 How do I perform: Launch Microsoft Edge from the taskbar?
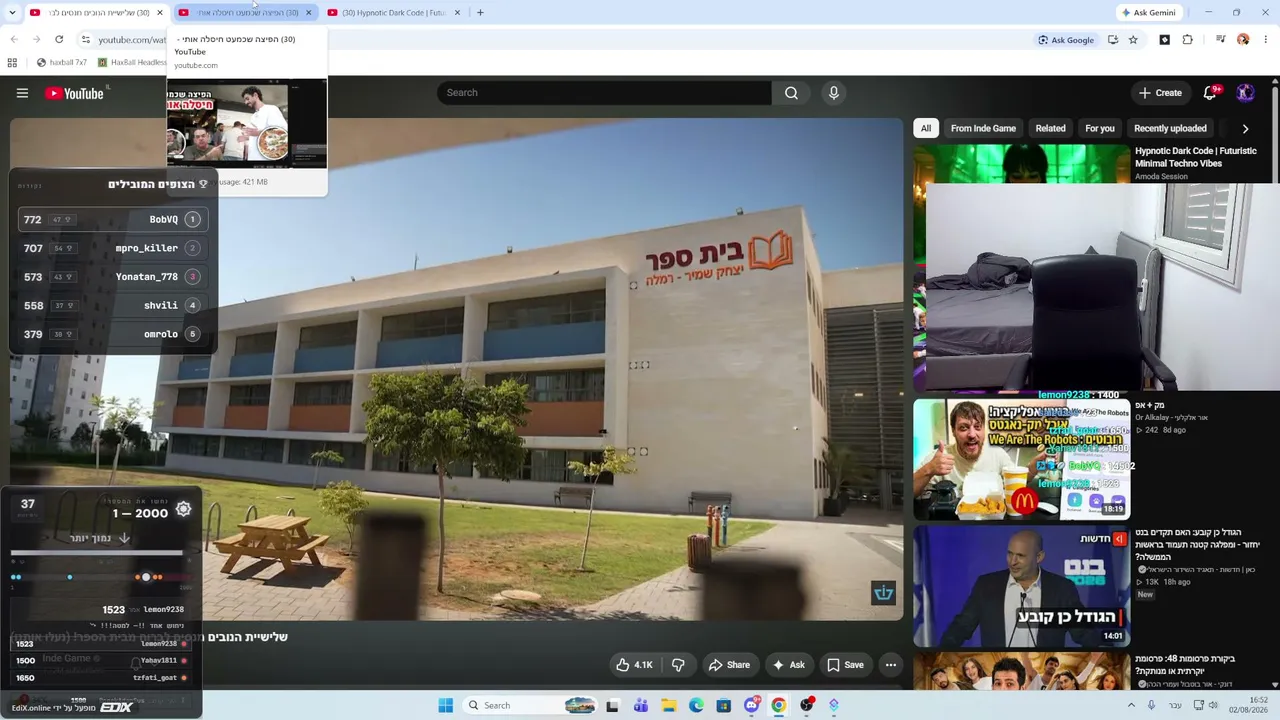(696, 706)
